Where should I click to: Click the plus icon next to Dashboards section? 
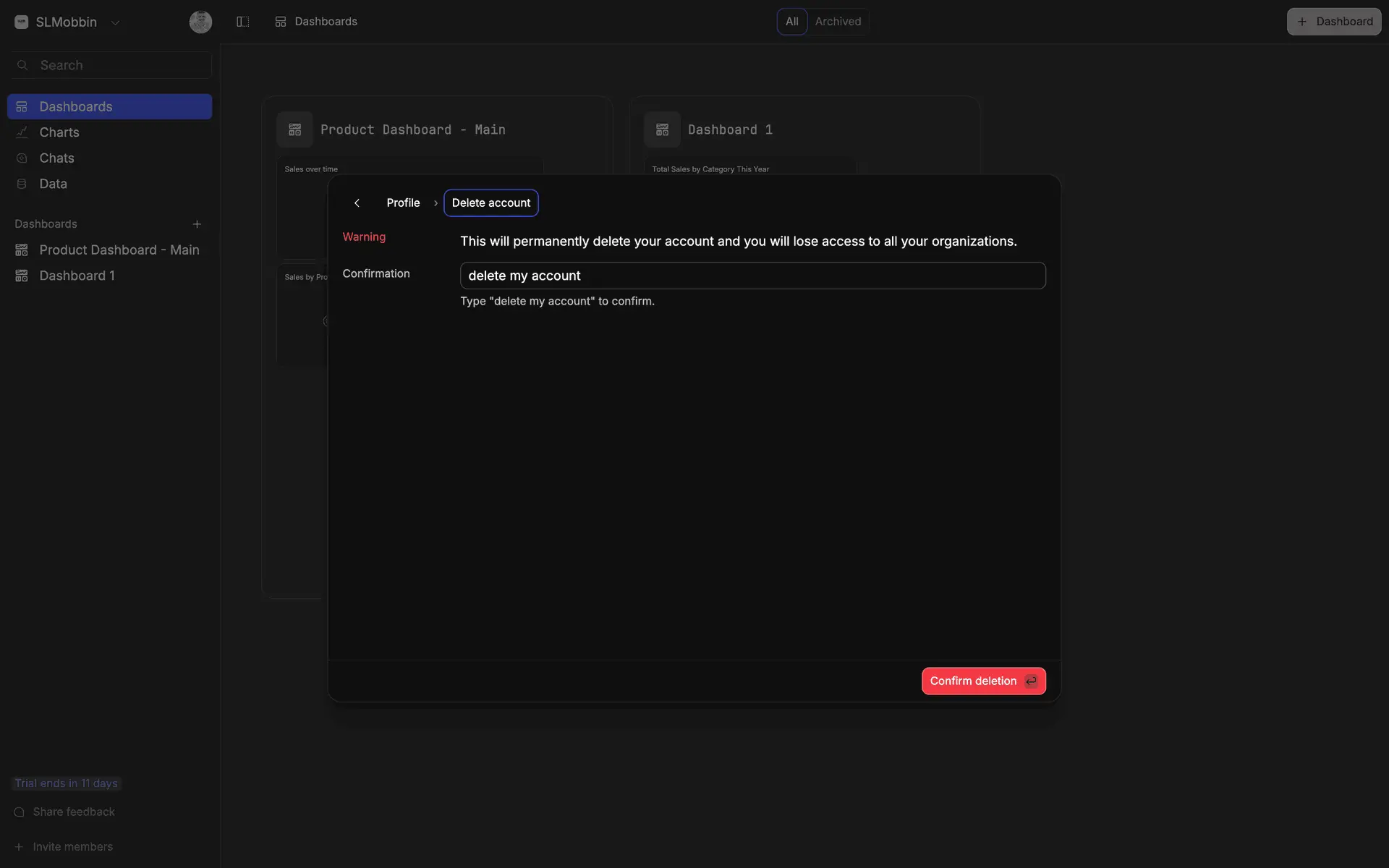tap(197, 224)
